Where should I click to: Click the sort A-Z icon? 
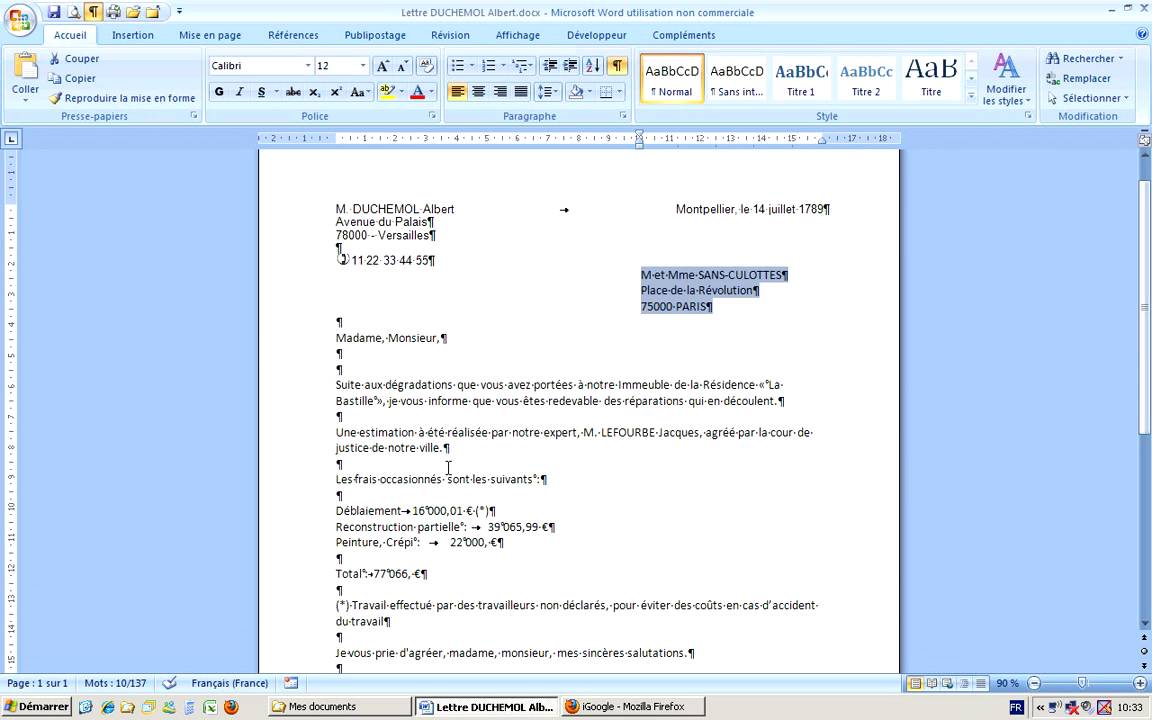[x=593, y=66]
